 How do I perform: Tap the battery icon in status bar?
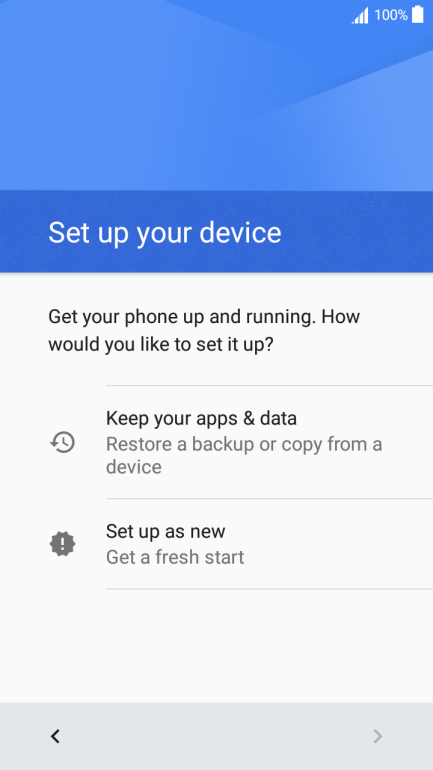418,14
